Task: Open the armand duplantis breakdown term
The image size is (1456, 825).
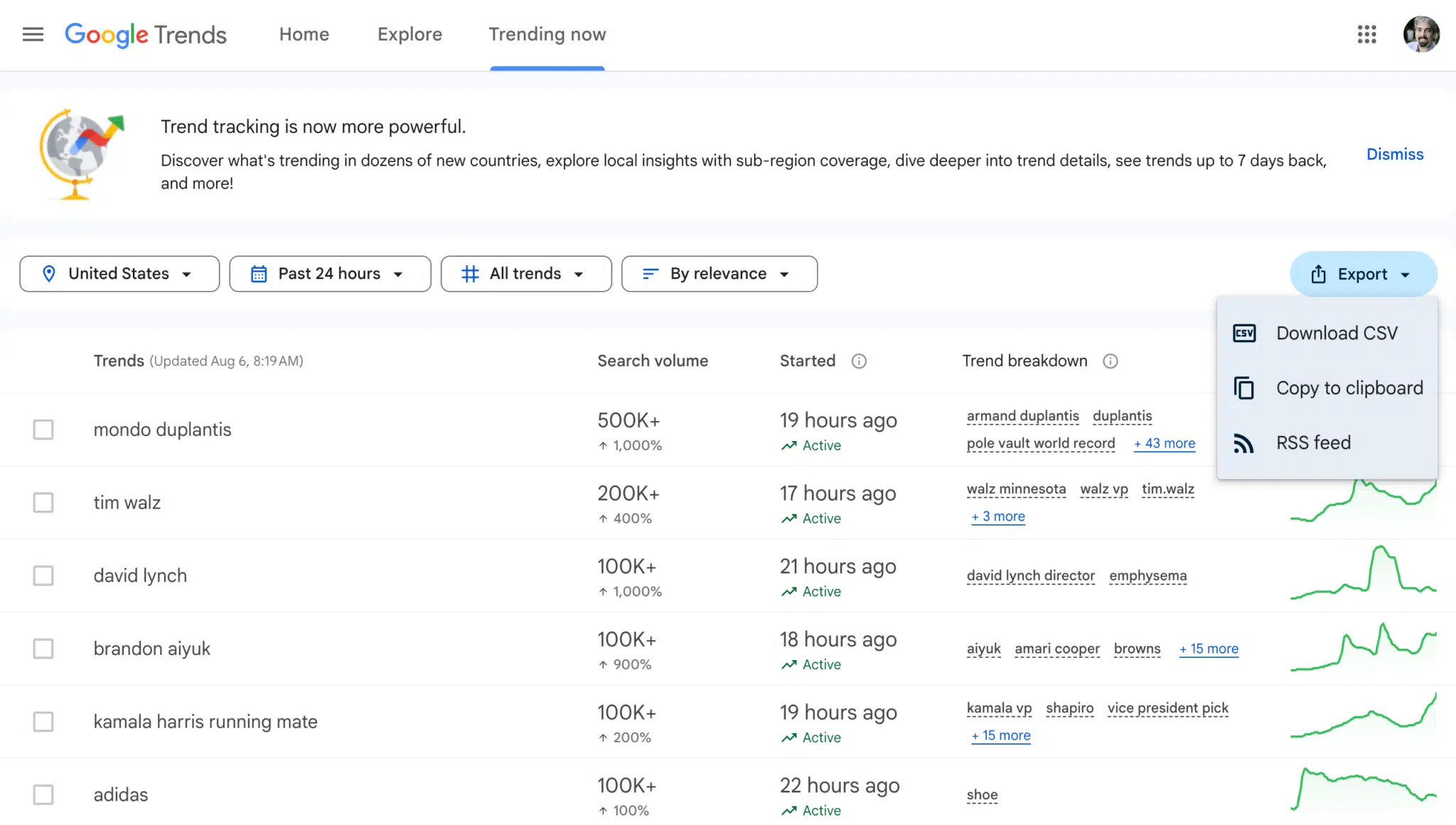Action: [x=1023, y=416]
